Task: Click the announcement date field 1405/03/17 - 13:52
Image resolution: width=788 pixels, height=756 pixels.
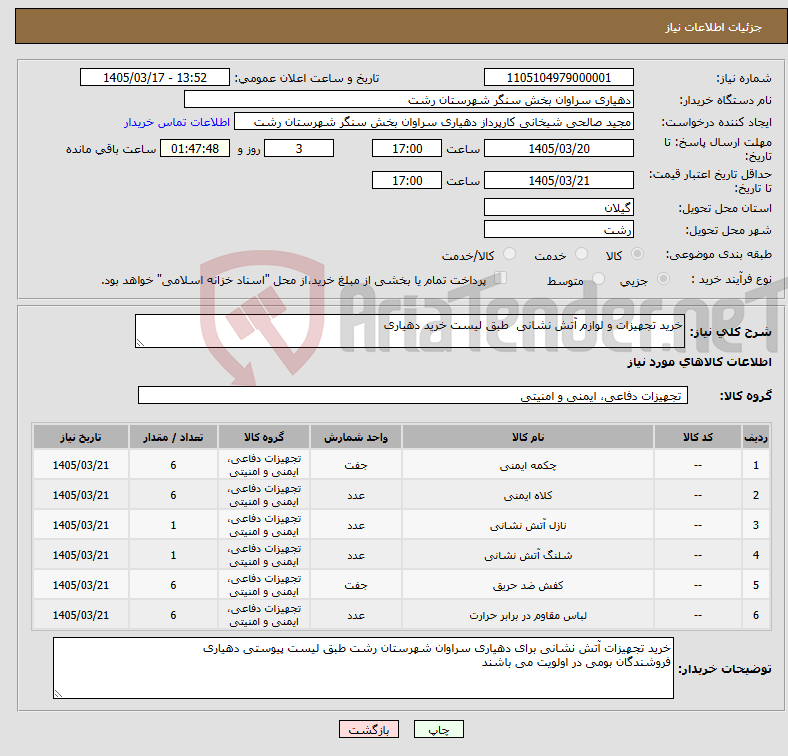Action: pos(155,77)
